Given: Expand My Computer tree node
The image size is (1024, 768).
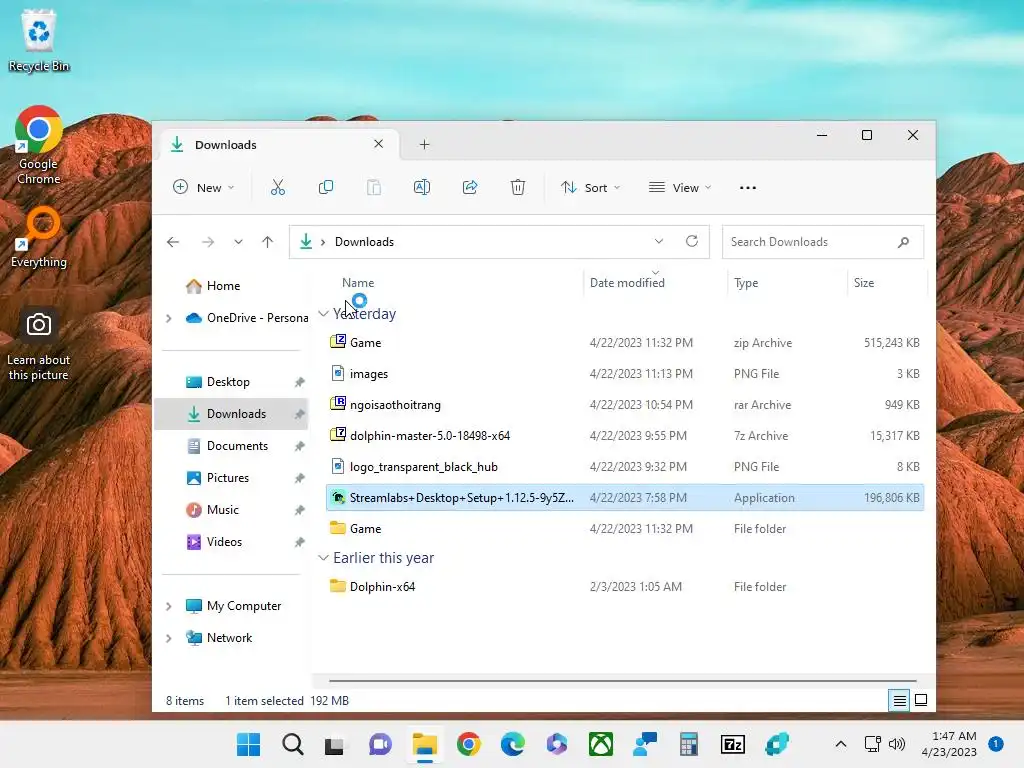Looking at the screenshot, I should pos(168,606).
